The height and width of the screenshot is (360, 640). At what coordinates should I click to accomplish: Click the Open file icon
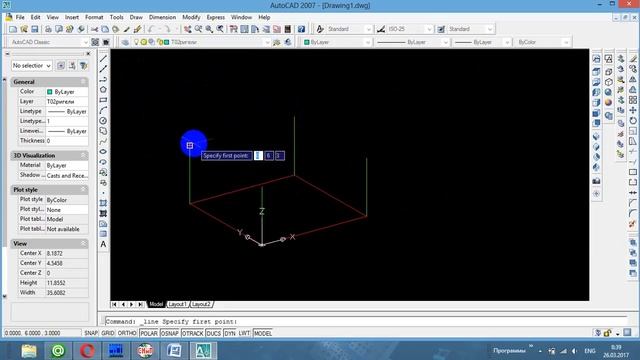click(x=24, y=29)
